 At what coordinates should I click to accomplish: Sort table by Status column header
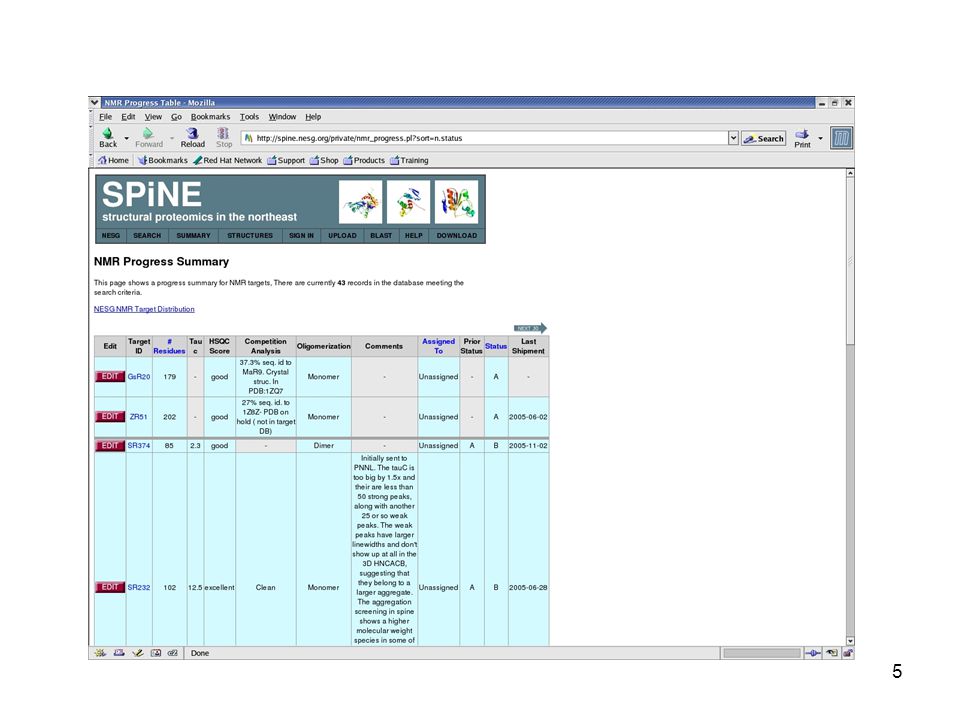[x=496, y=347]
